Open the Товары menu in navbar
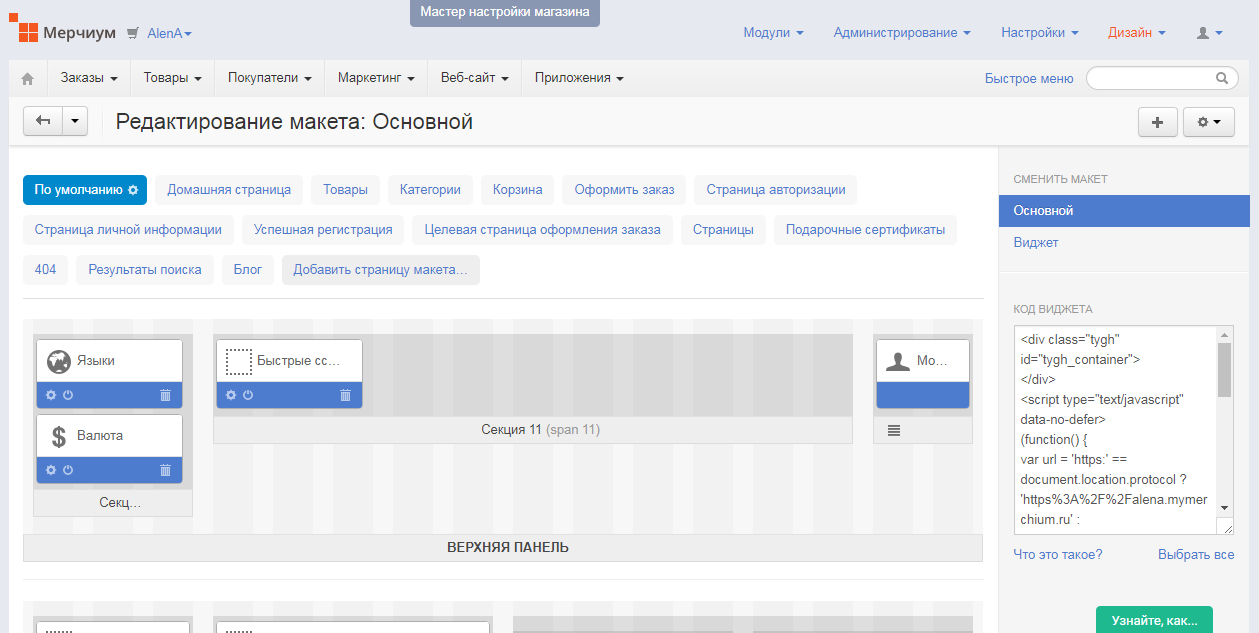Viewport: 1259px width, 633px height. 173,78
